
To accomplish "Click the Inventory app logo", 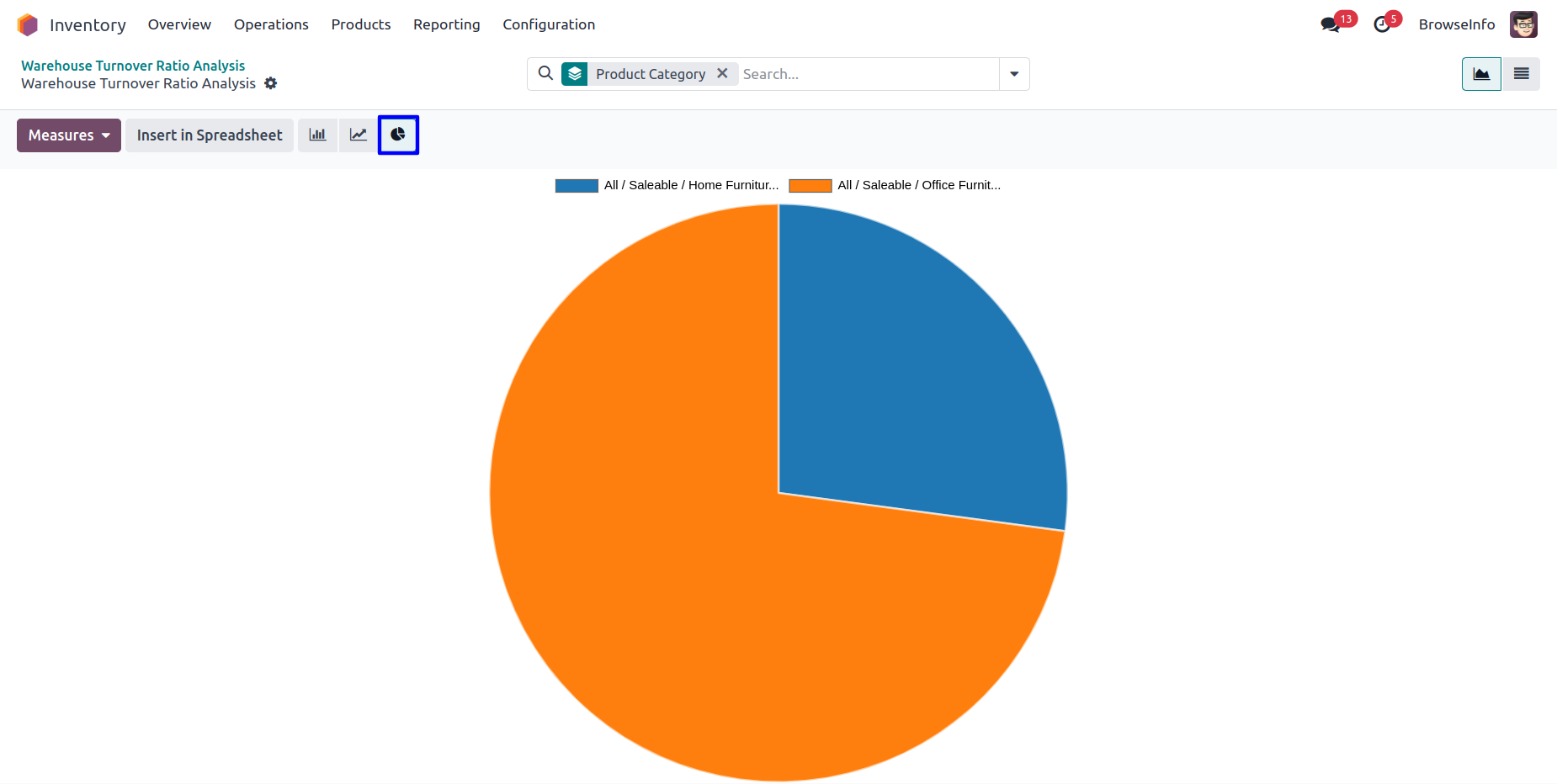I will 28,24.
